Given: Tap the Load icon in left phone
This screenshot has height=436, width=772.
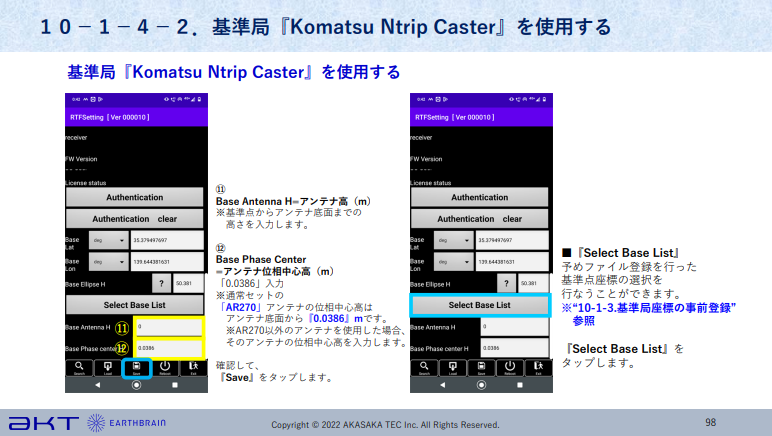Looking at the screenshot, I should pyautogui.click(x=108, y=368).
